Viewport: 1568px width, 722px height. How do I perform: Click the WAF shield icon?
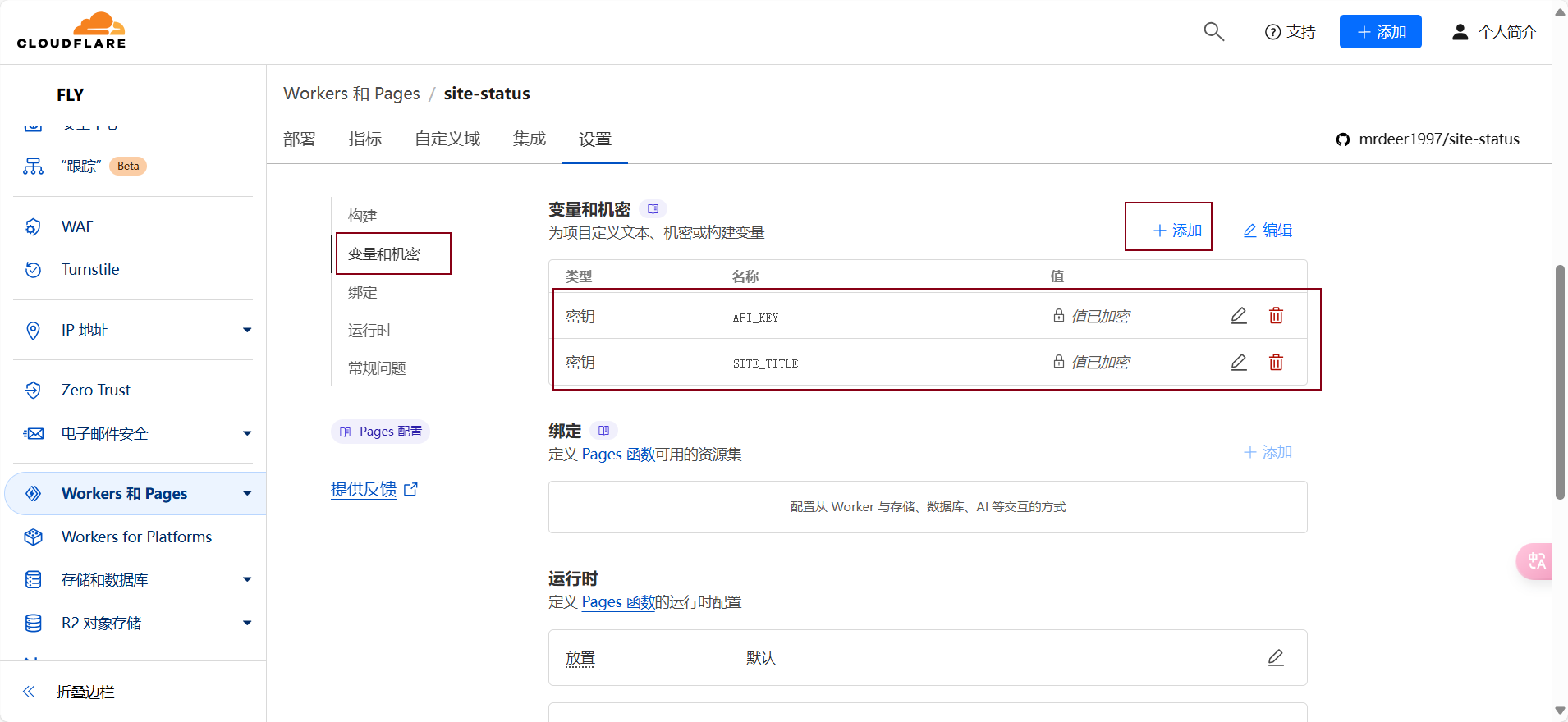[x=33, y=226]
